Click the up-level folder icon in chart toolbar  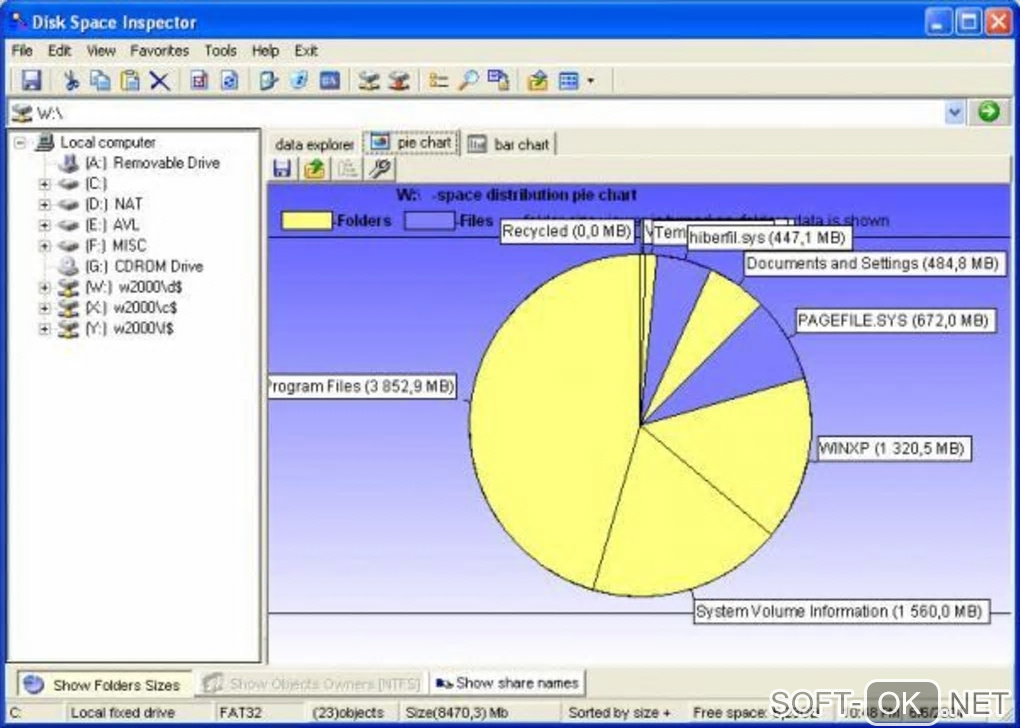click(x=314, y=169)
